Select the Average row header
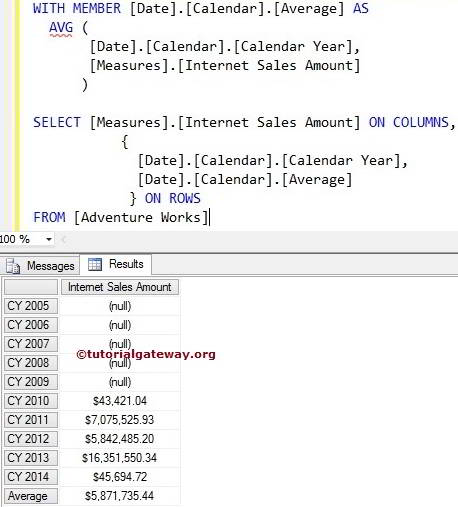This screenshot has height=507, width=458. point(31,496)
